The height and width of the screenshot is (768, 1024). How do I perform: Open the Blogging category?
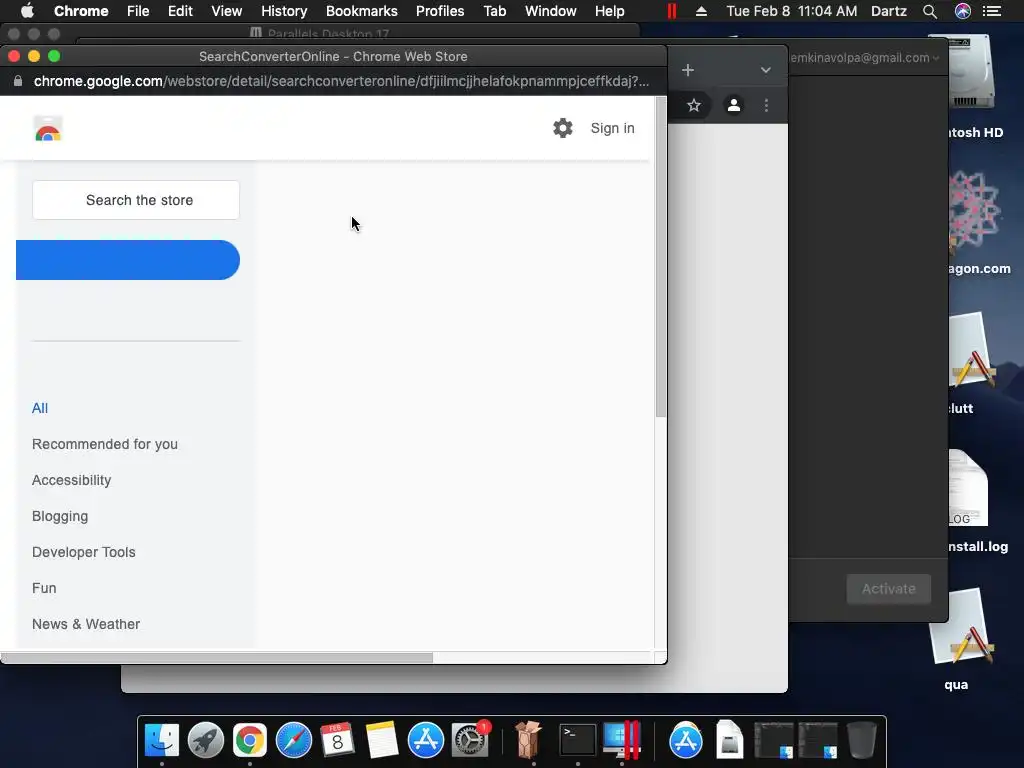[x=59, y=516]
